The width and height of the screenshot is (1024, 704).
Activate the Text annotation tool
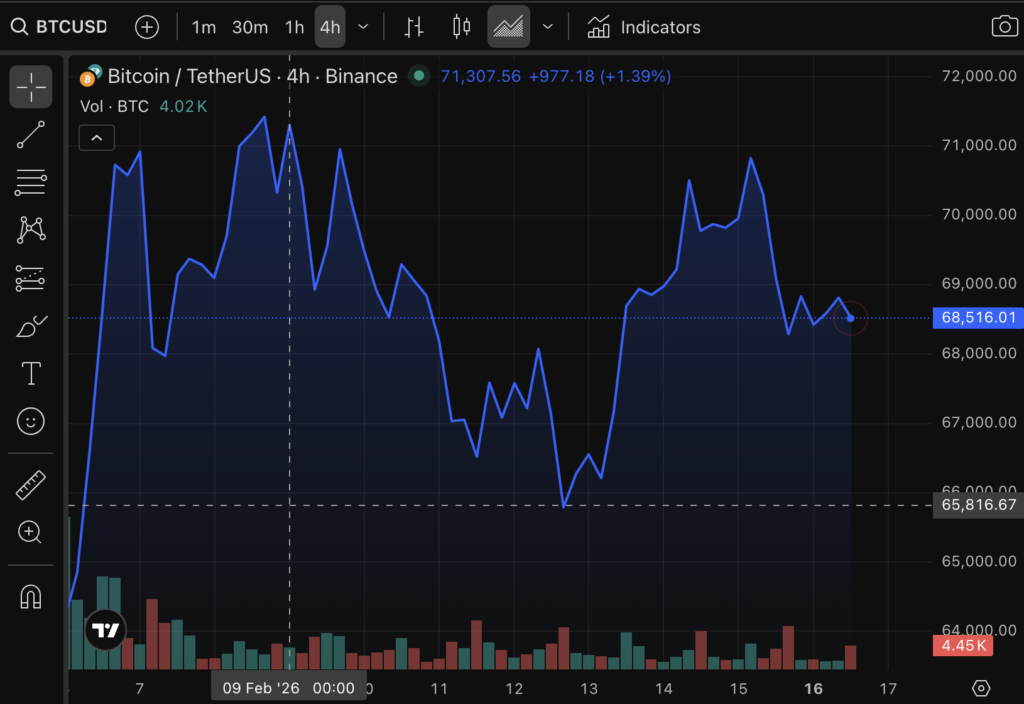31,374
